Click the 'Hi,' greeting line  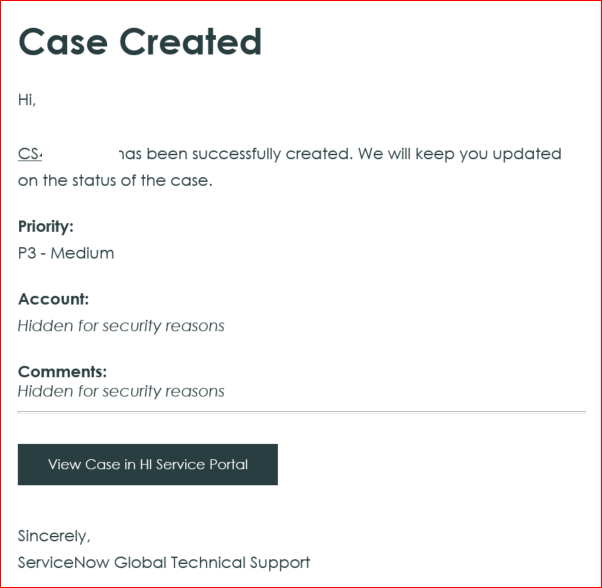[27, 99]
